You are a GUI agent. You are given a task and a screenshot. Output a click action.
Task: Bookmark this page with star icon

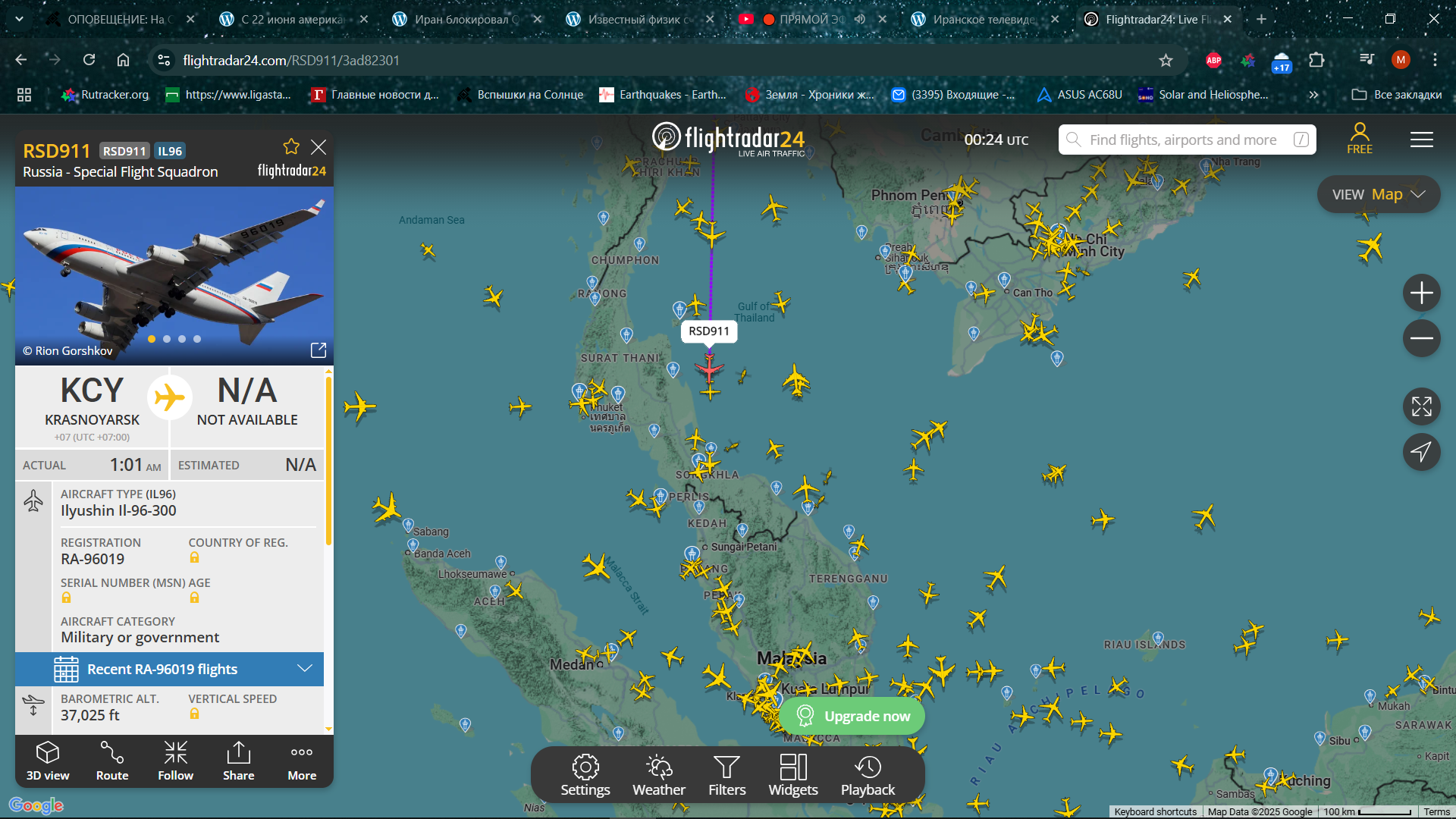1166,60
